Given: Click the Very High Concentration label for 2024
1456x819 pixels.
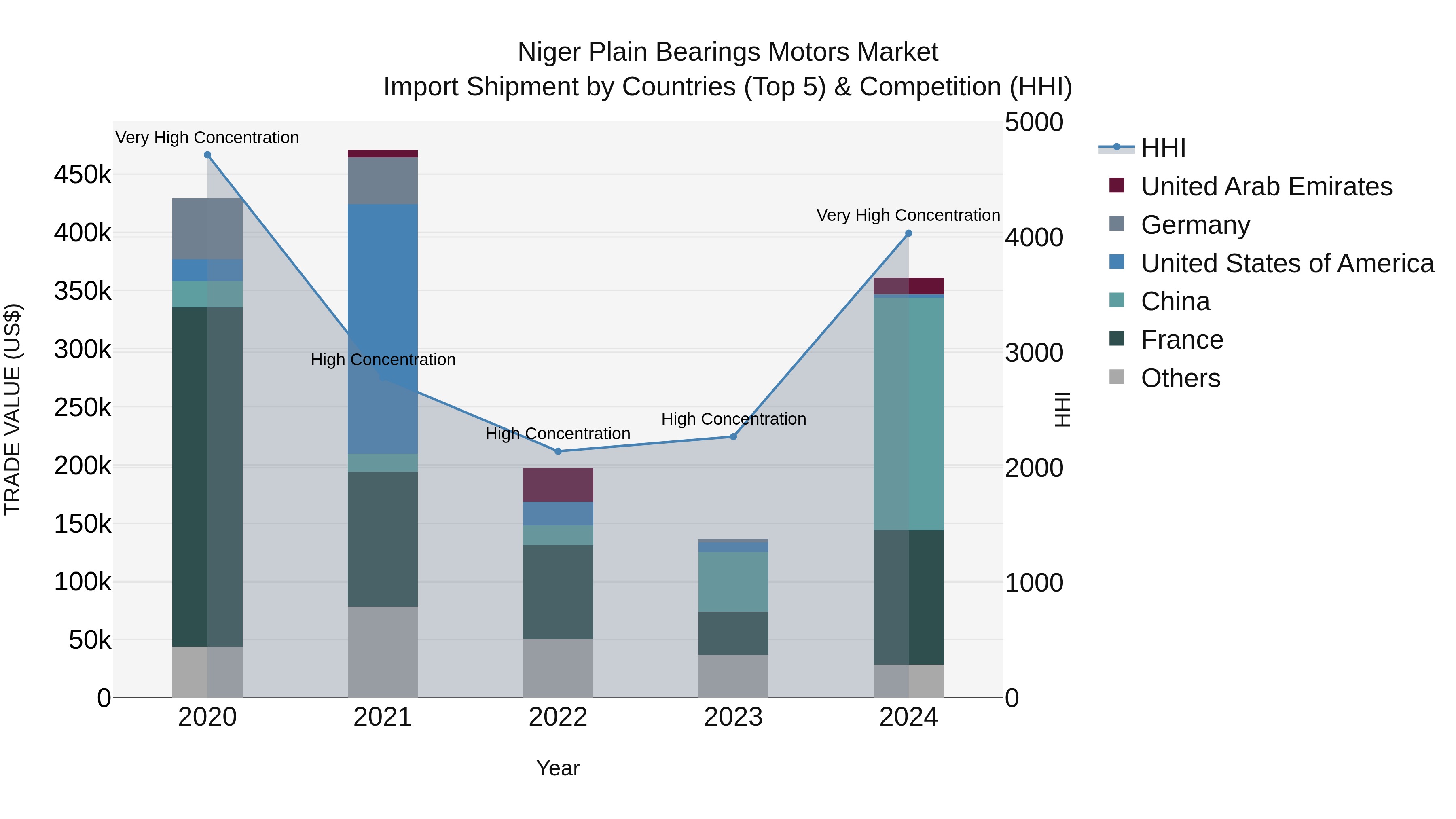Looking at the screenshot, I should pos(908,215).
